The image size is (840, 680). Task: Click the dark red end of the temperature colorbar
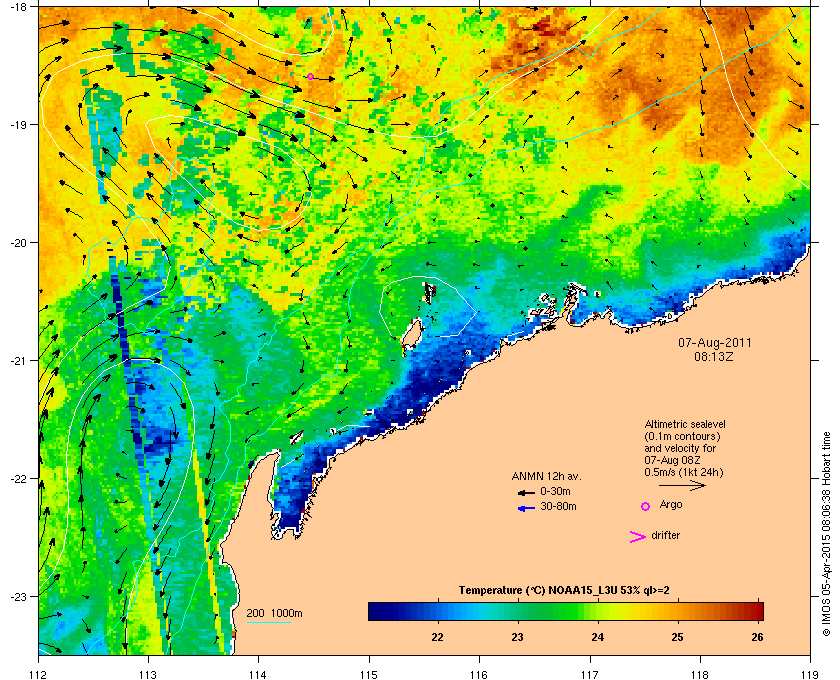coord(758,611)
